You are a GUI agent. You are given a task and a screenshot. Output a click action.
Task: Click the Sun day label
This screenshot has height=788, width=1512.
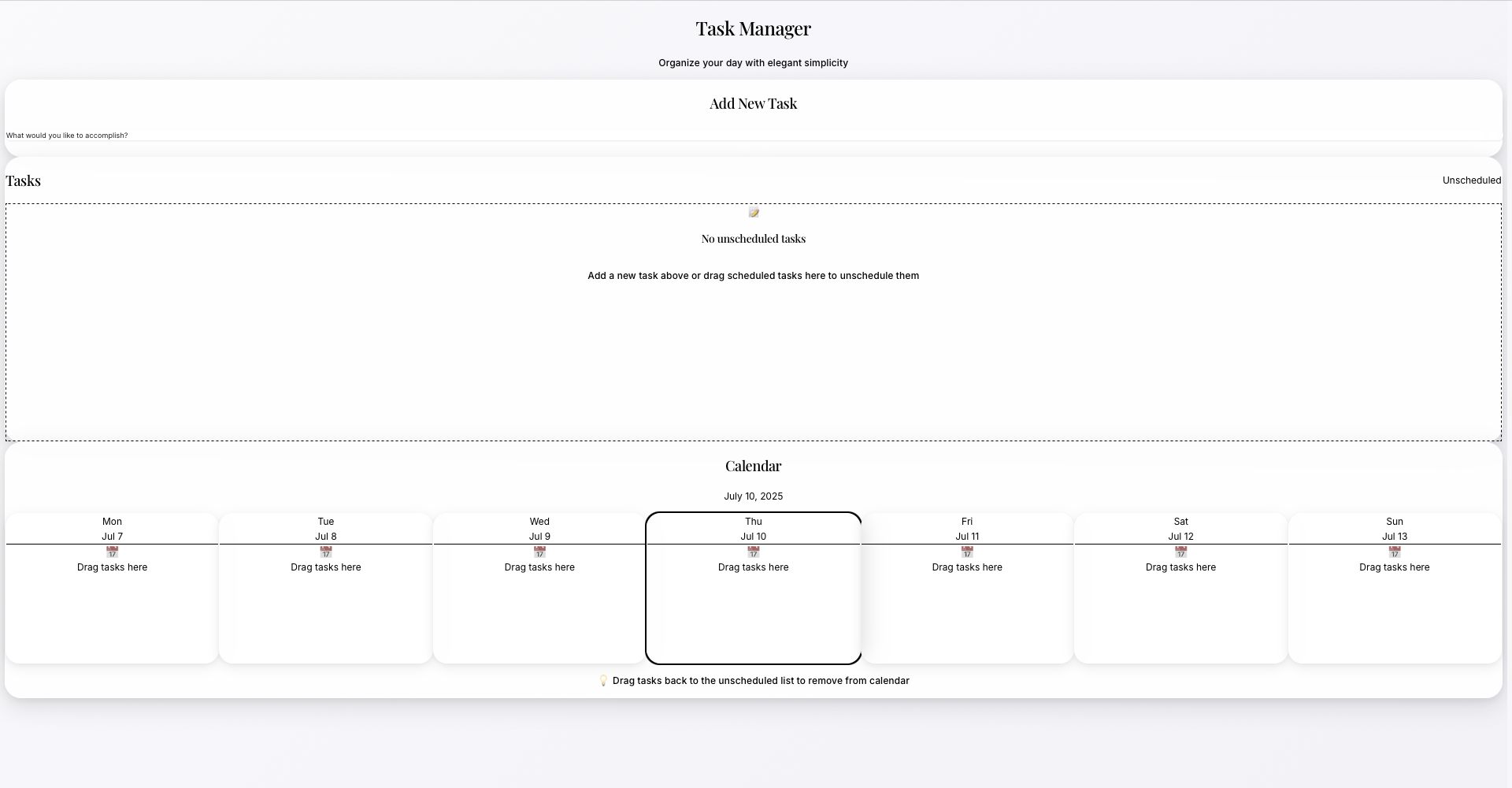(x=1395, y=522)
